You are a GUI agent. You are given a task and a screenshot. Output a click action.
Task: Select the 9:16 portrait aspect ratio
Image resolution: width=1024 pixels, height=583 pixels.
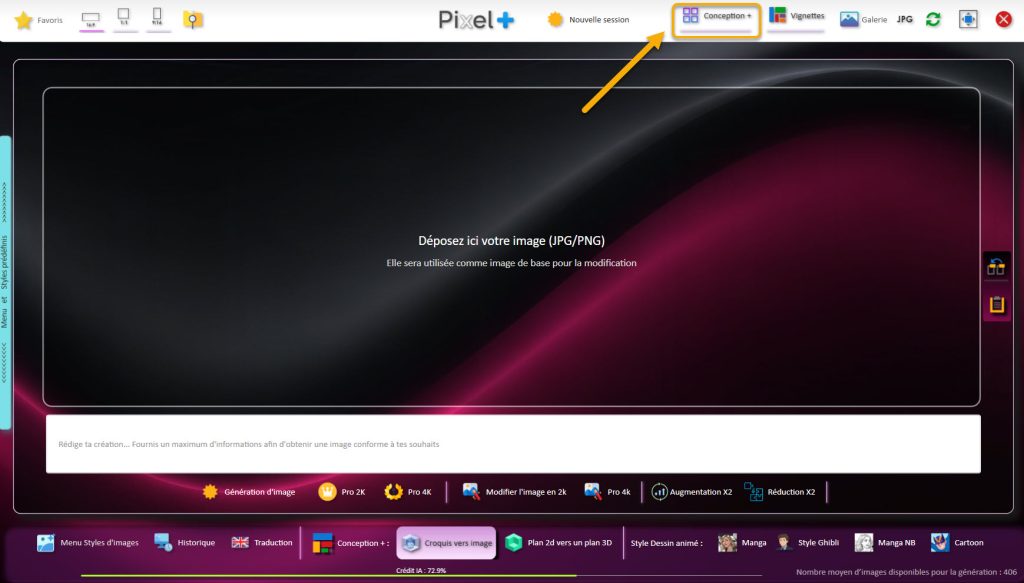157,18
